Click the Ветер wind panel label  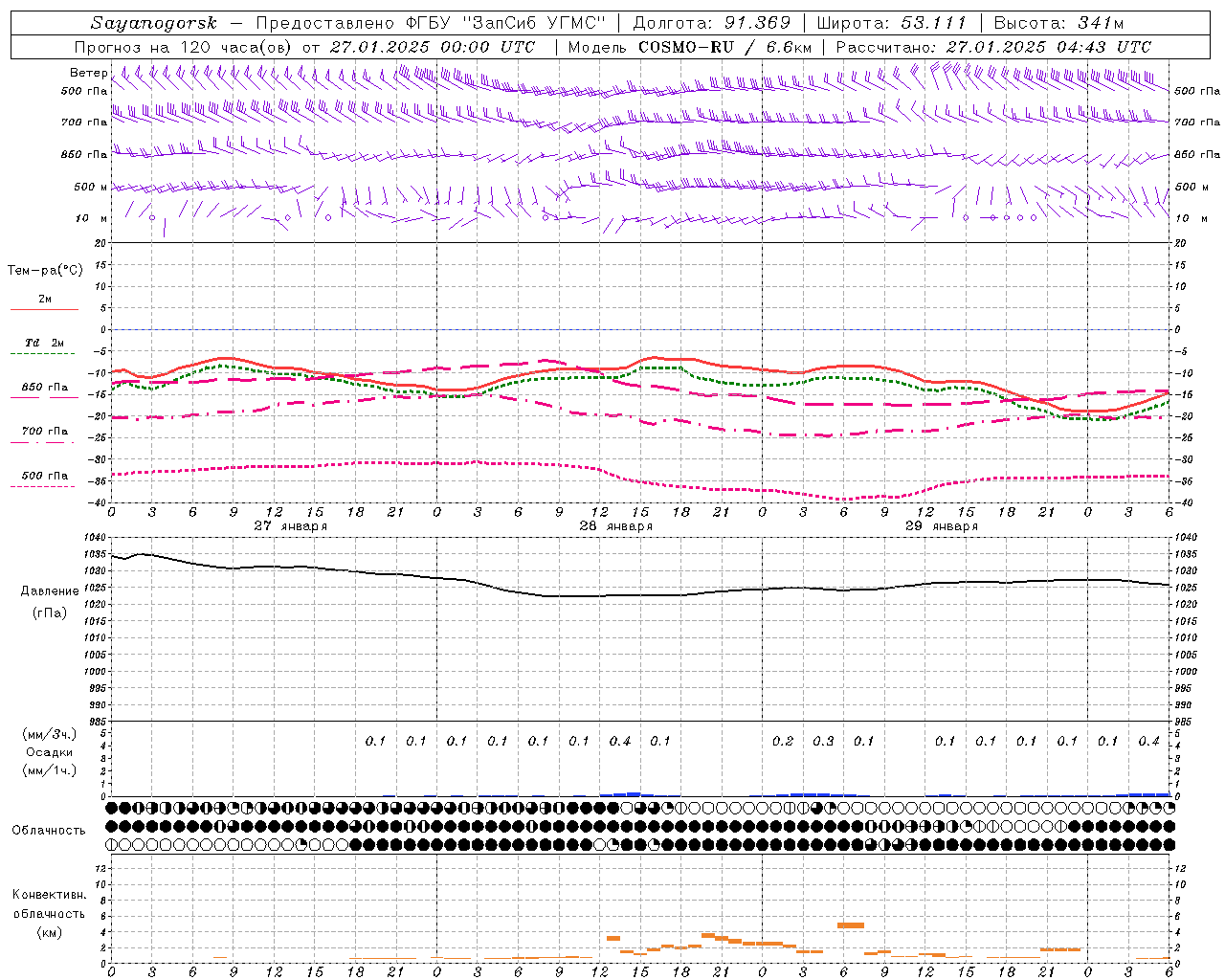pyautogui.click(x=88, y=73)
